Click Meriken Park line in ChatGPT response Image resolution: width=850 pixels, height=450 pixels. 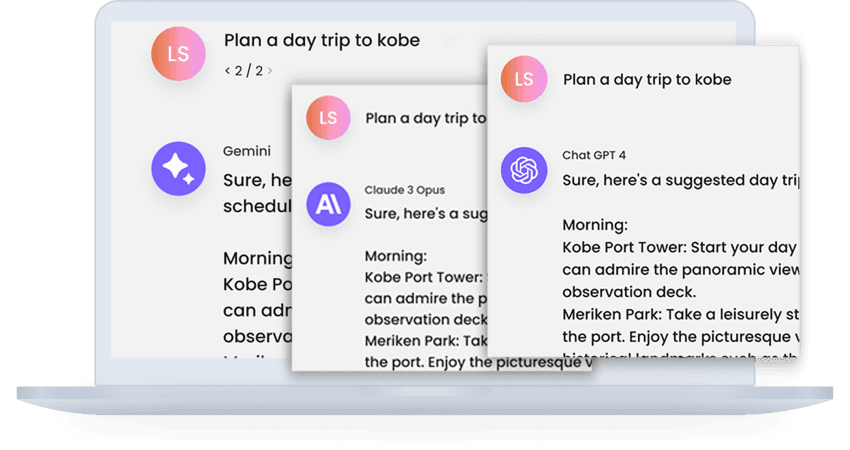[678, 313]
